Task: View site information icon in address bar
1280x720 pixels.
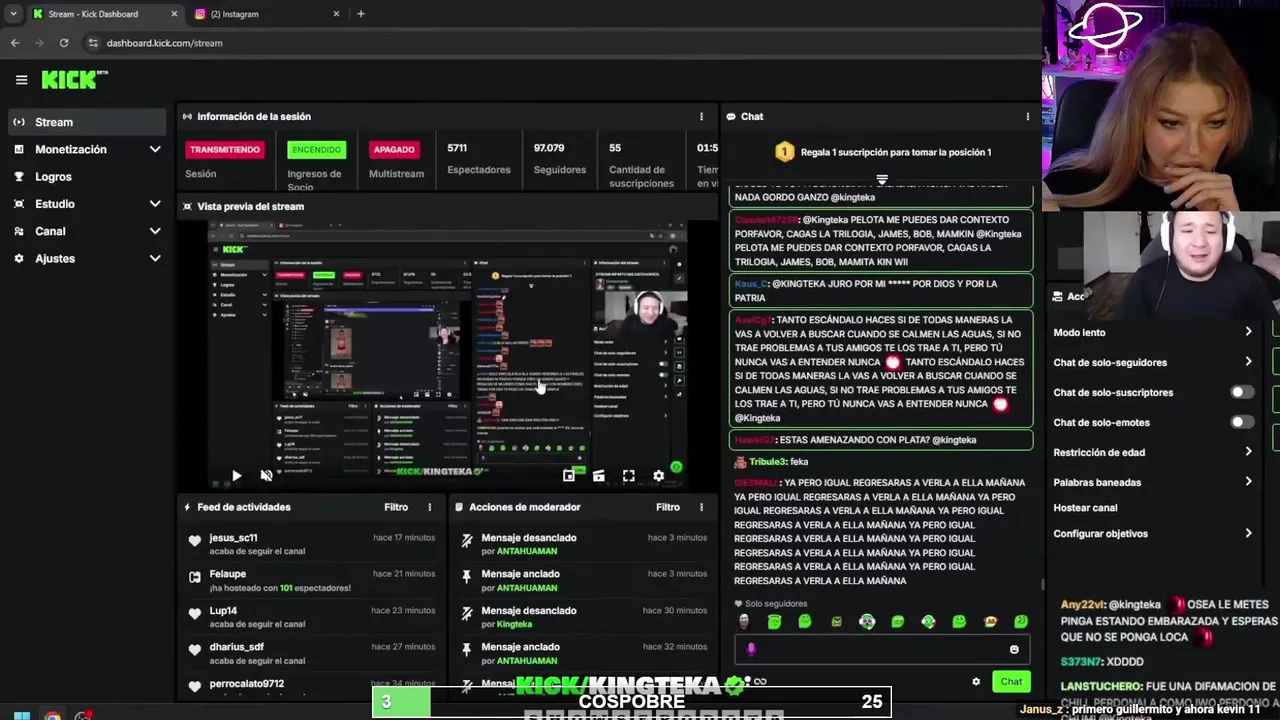Action: click(93, 43)
